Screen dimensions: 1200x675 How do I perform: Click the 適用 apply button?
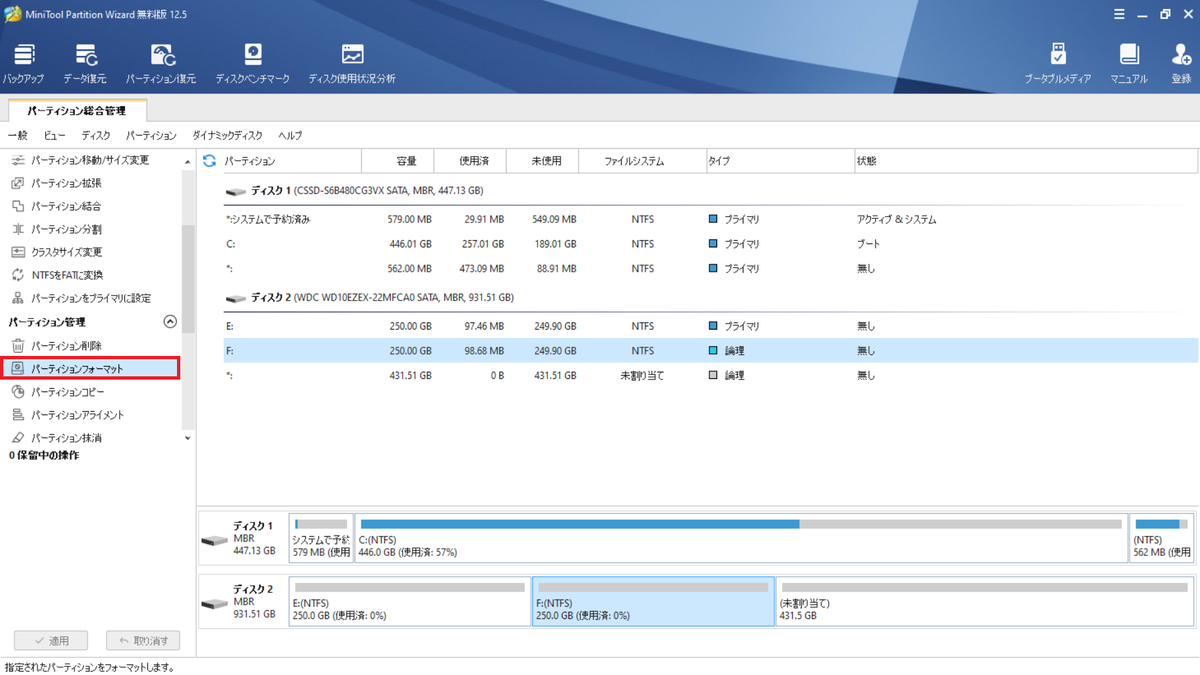[x=51, y=640]
